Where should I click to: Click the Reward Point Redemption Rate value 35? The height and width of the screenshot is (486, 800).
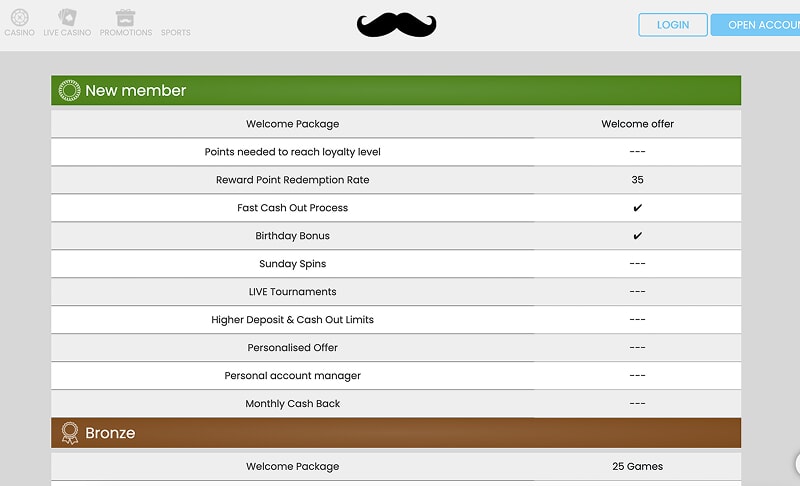637,180
